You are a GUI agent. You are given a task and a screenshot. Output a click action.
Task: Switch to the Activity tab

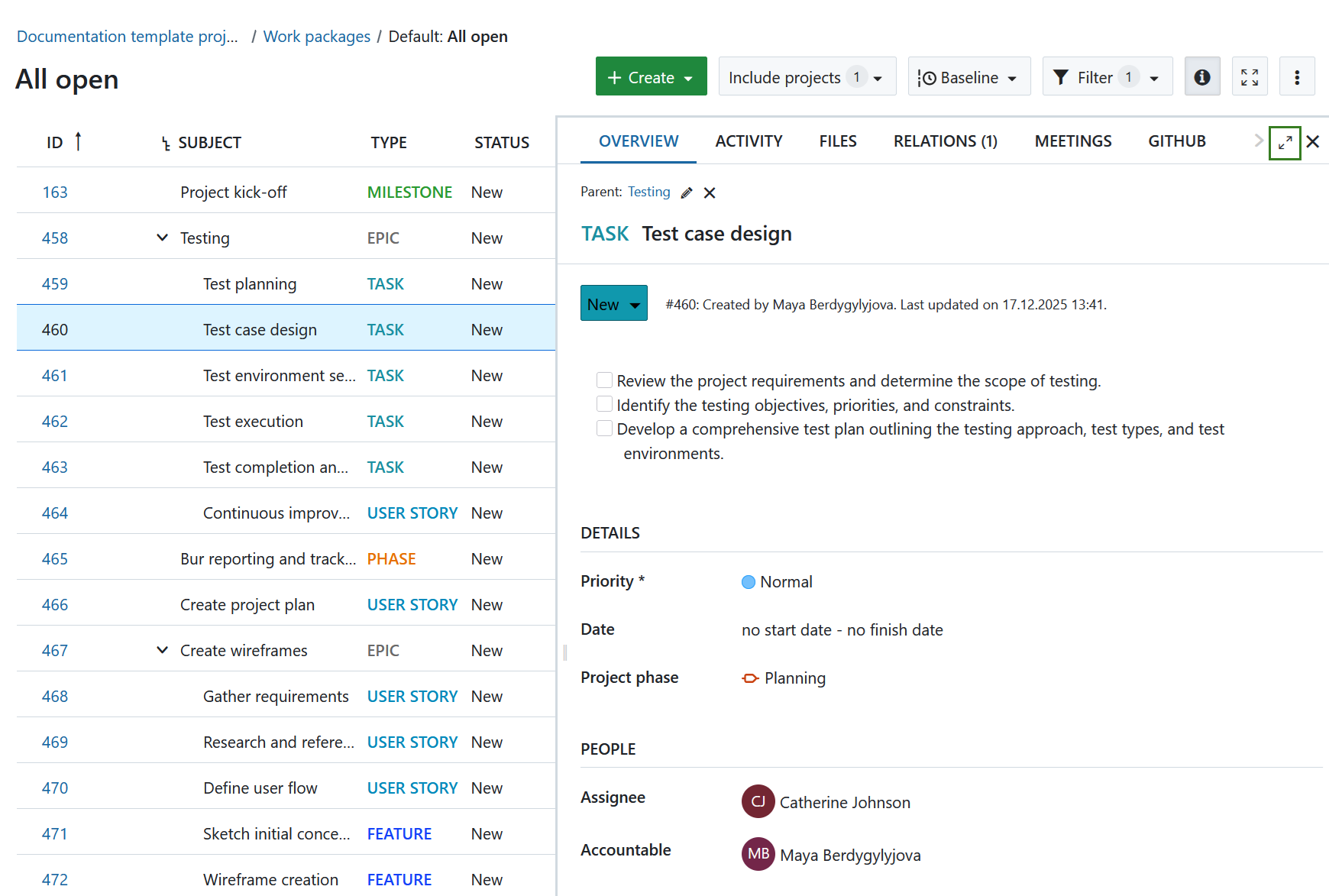tap(748, 141)
